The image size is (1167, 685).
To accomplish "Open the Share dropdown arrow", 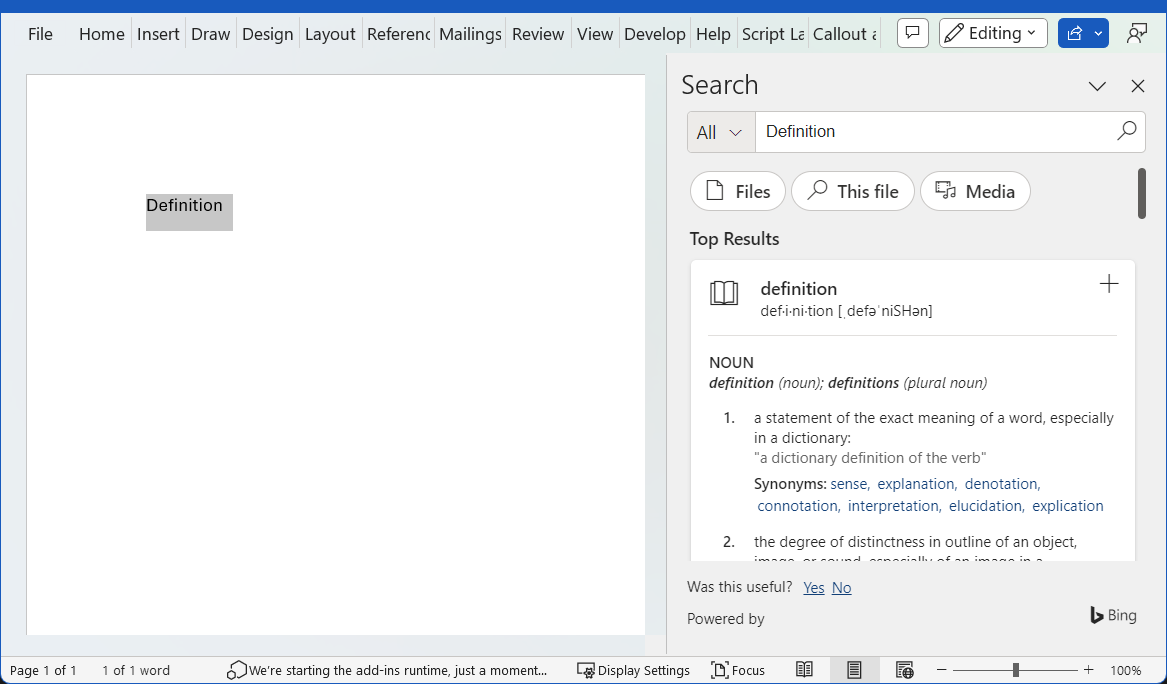I will (x=1099, y=34).
